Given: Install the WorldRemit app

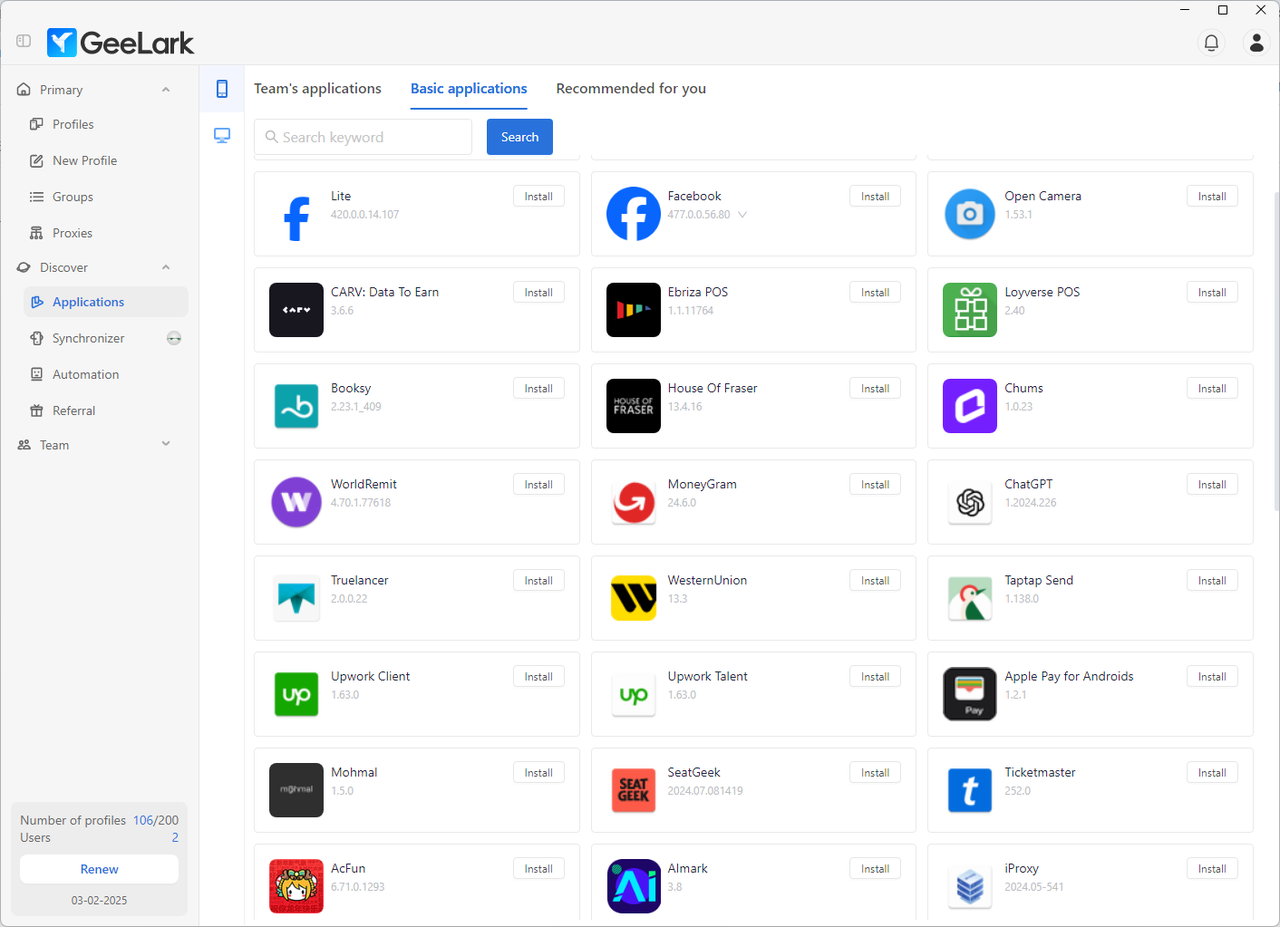Looking at the screenshot, I should [539, 485].
